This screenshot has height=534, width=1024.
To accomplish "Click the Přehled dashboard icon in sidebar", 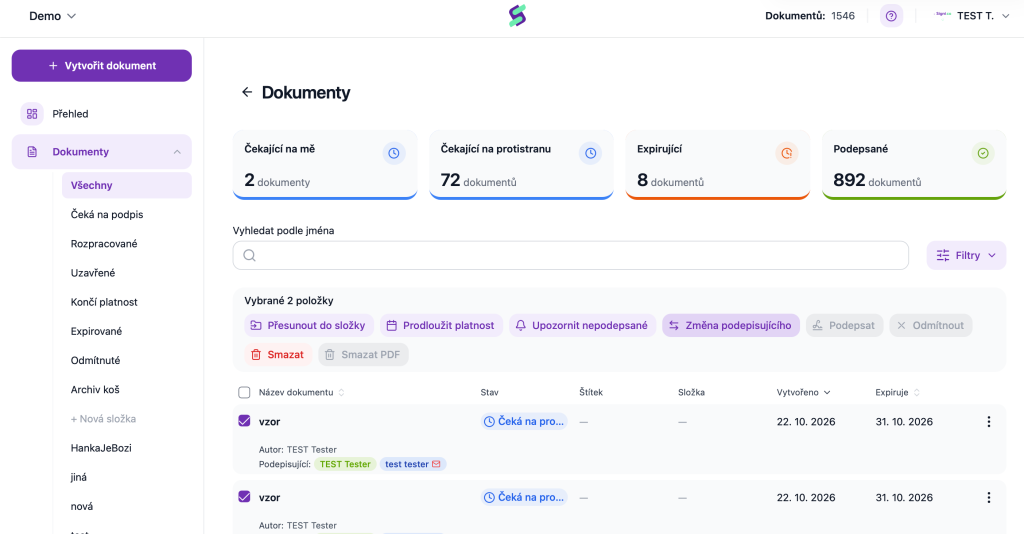I will point(32,114).
